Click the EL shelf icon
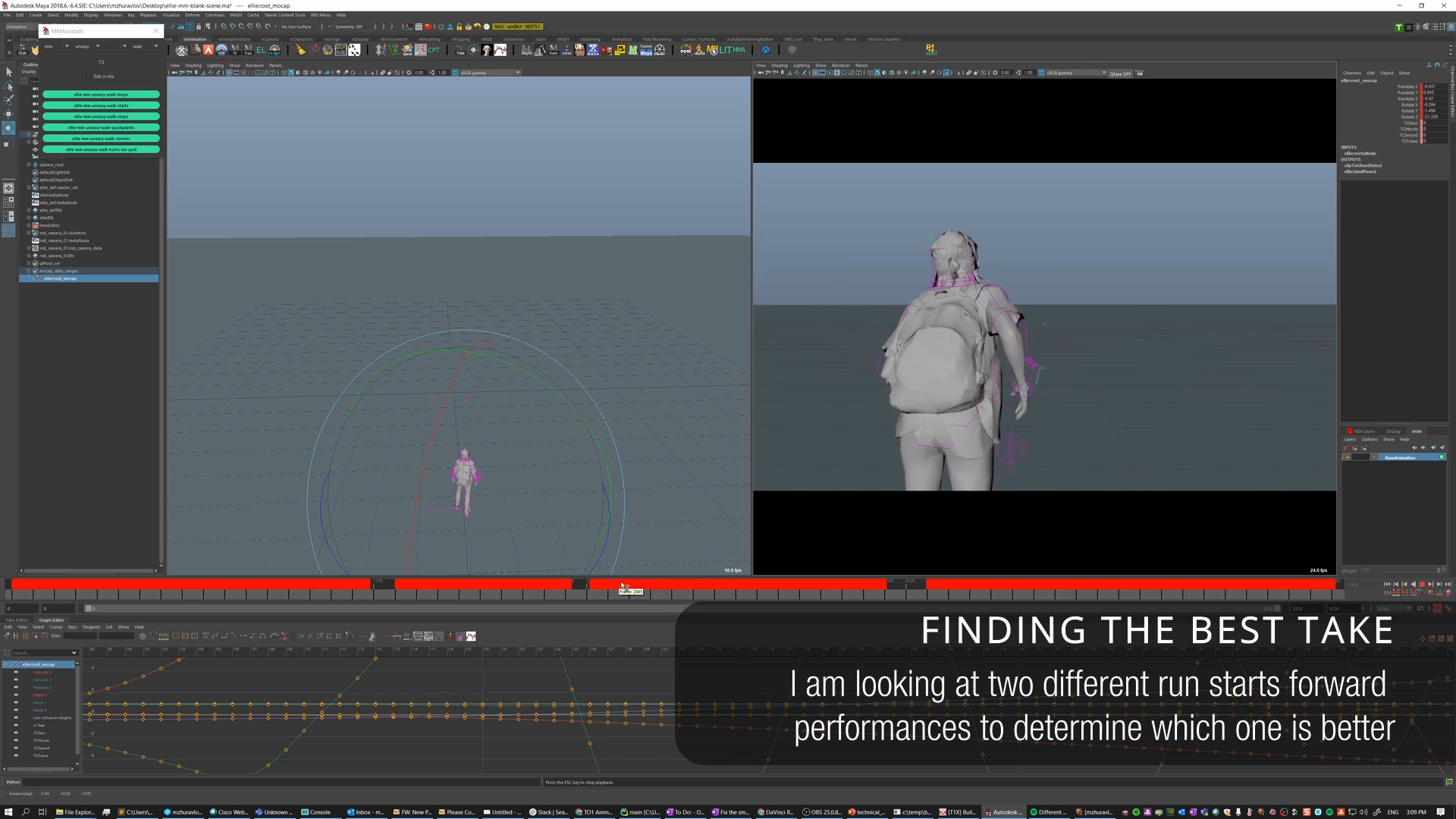Image resolution: width=1456 pixels, height=819 pixels. coord(261,50)
